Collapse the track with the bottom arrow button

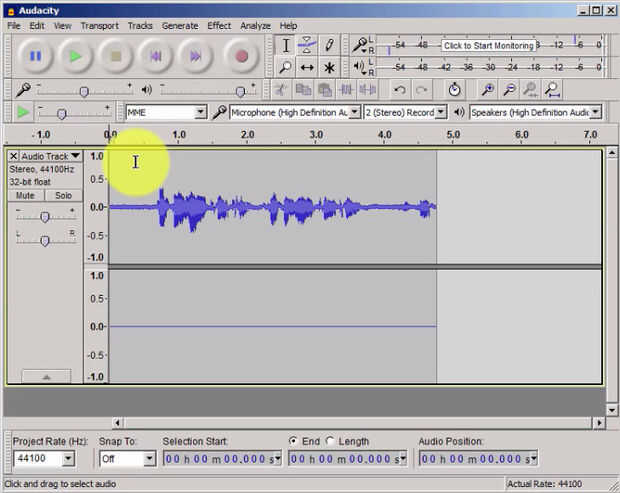point(46,377)
